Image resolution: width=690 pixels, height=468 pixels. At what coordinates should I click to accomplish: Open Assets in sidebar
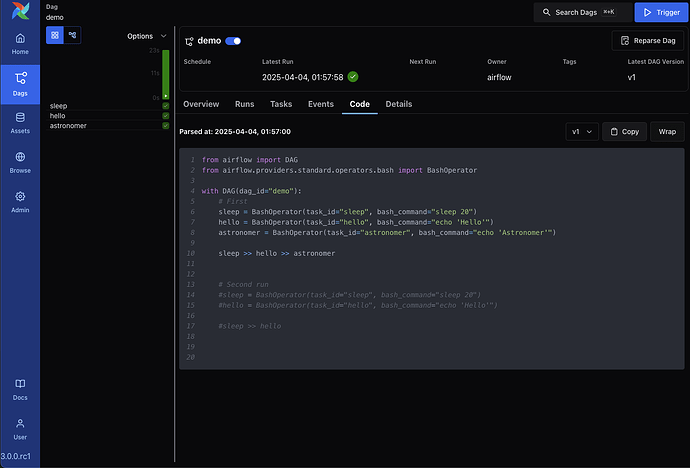click(x=20, y=123)
